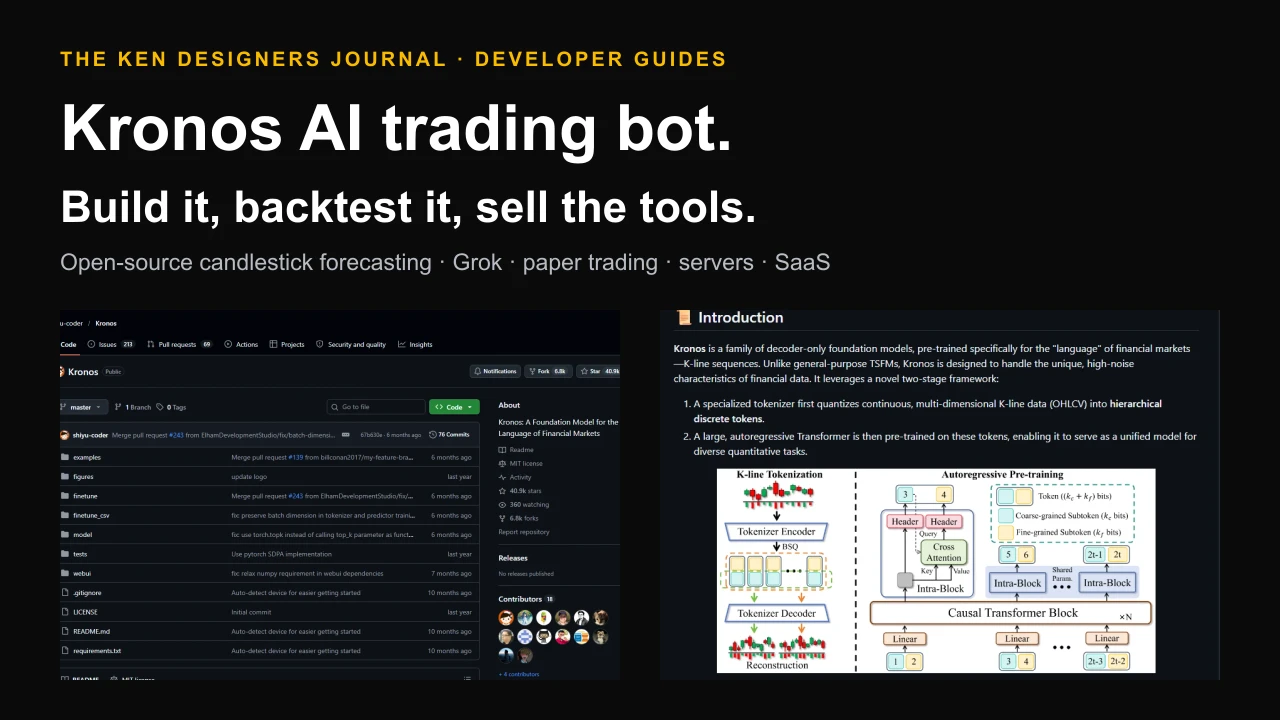The image size is (1280, 720).
Task: Click the 'Use pytorch SDPA implementation' commit message
Action: pos(281,554)
